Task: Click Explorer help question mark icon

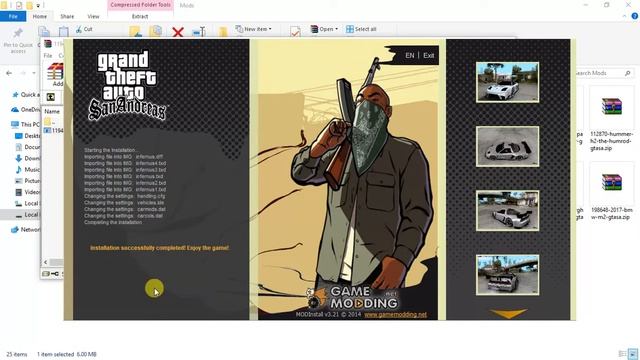Action: 635,16
